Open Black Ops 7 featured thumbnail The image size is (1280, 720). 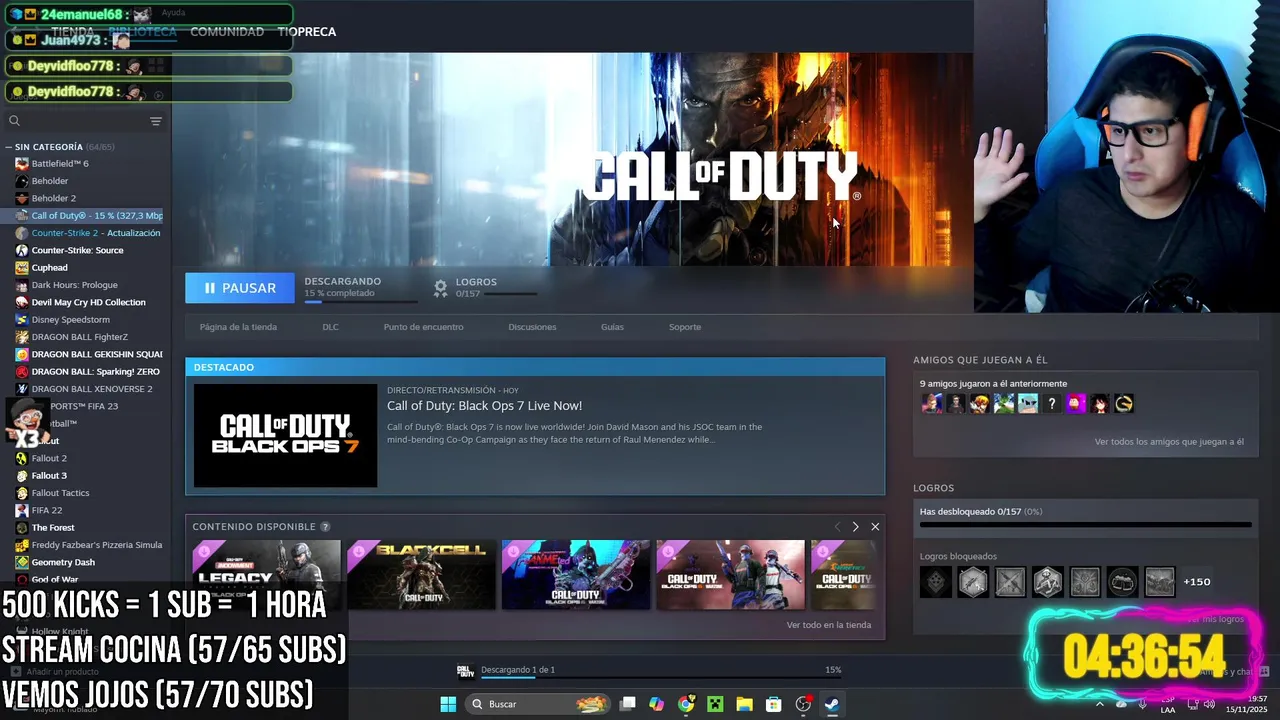tap(285, 436)
